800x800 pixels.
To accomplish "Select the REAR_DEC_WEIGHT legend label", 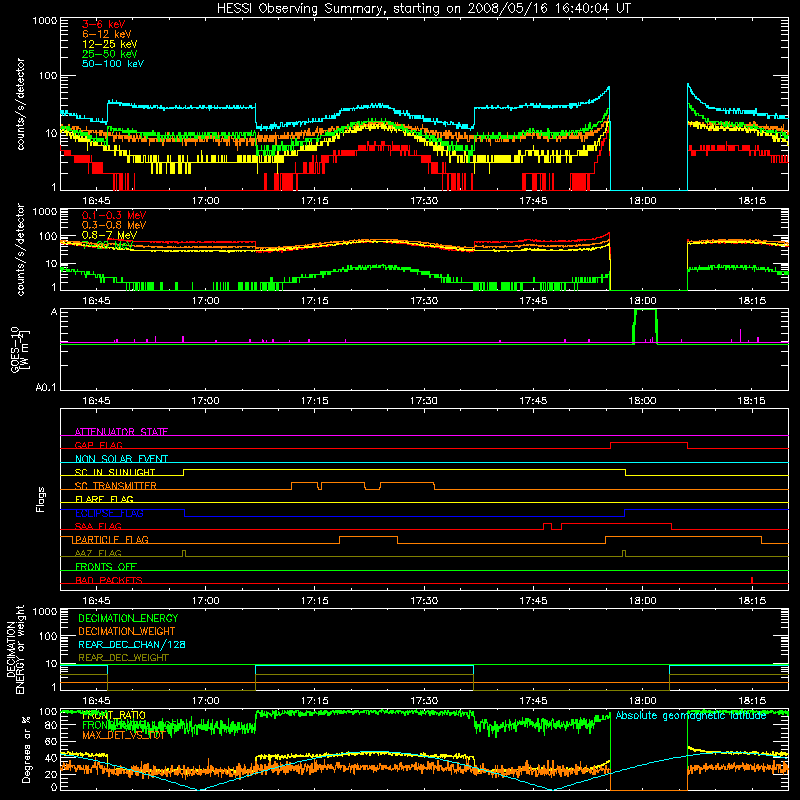I will pyautogui.click(x=123, y=658).
